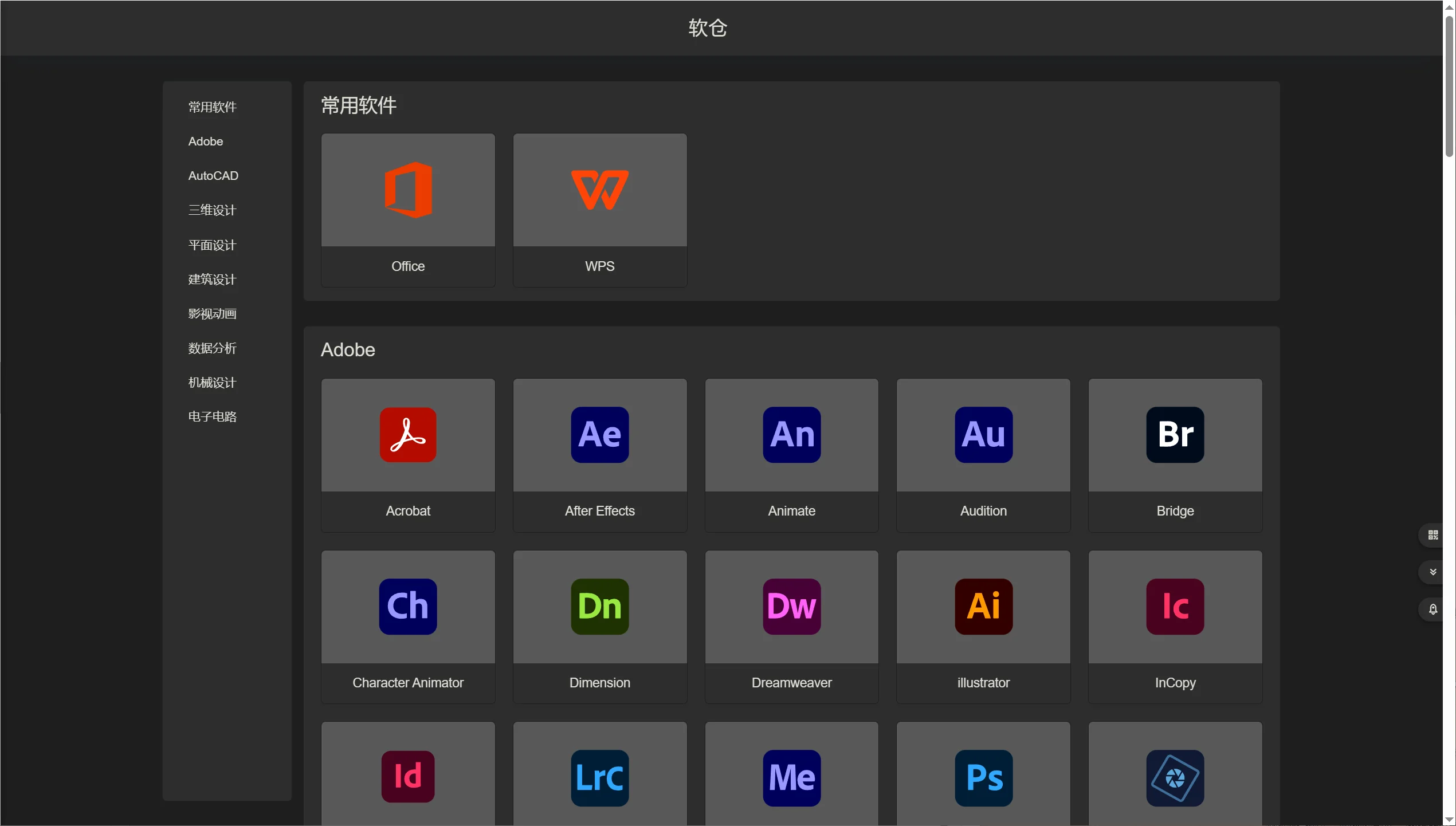
Task: Click the Dimension card label
Action: 600,683
